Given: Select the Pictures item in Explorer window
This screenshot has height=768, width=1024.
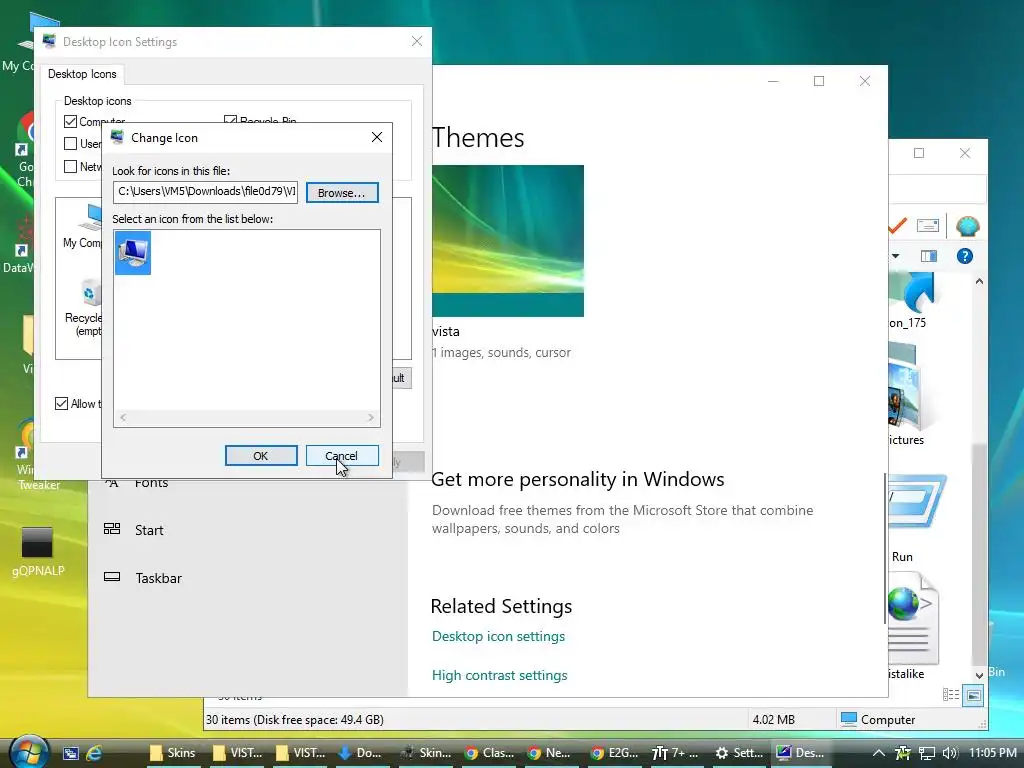Looking at the screenshot, I should [906, 395].
